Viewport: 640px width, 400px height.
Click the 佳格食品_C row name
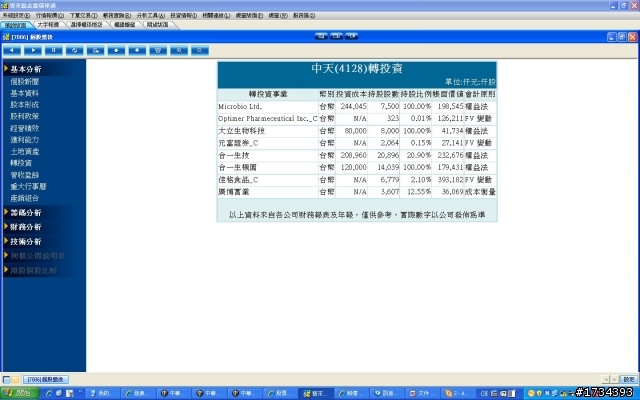tap(238, 180)
